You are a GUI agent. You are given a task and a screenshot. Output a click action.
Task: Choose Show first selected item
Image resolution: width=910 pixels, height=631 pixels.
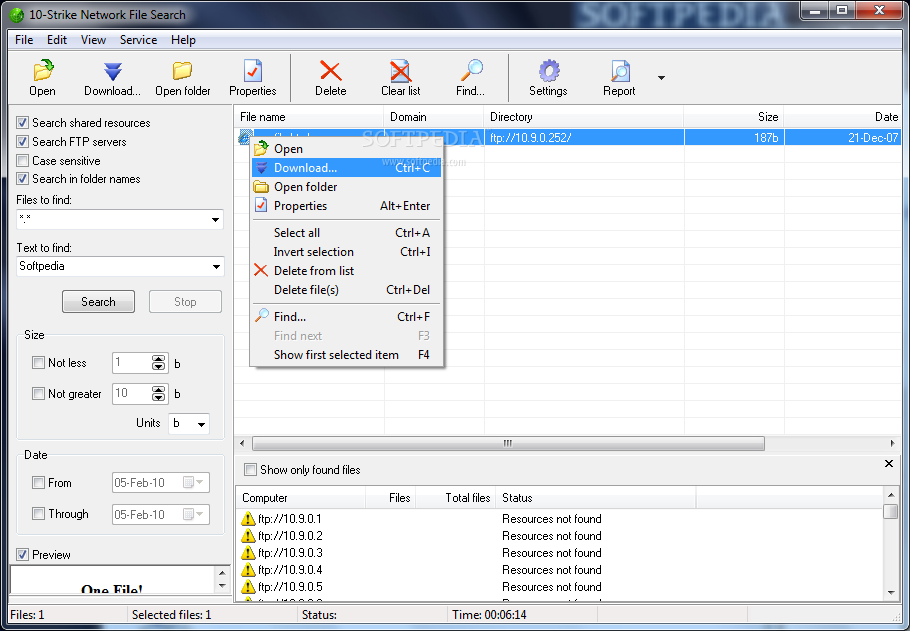tap(346, 355)
